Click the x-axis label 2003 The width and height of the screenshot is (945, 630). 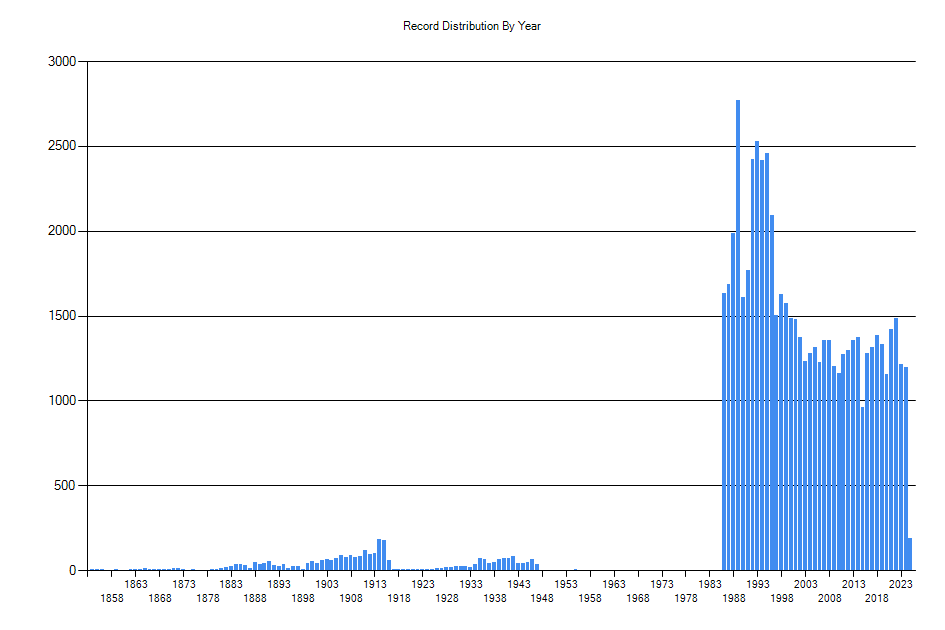(805, 584)
